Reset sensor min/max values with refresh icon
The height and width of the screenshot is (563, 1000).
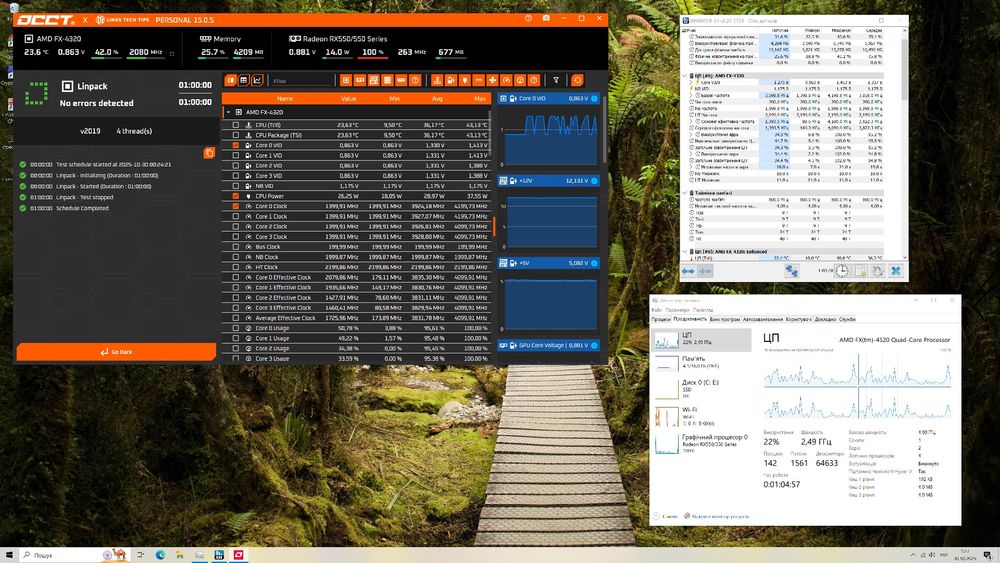coord(577,80)
